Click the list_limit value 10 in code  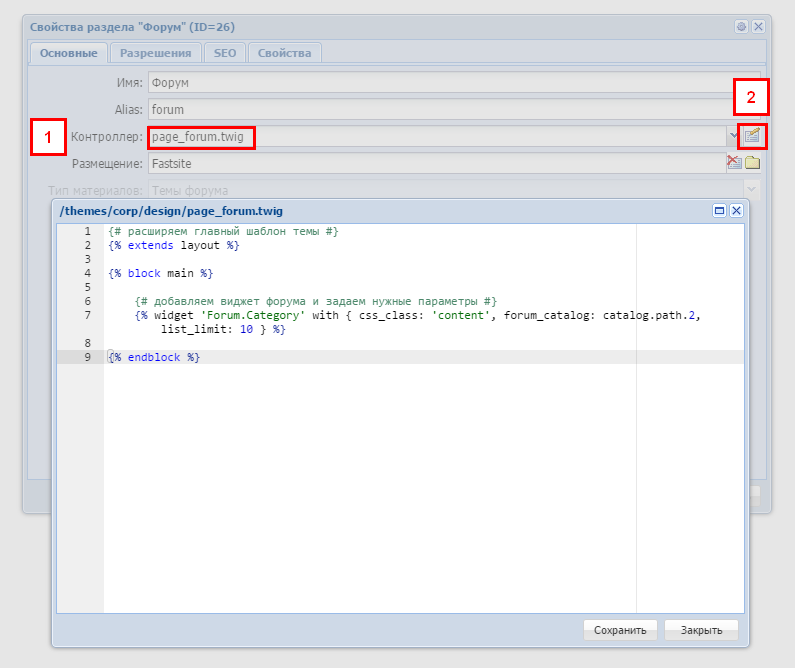click(x=246, y=329)
